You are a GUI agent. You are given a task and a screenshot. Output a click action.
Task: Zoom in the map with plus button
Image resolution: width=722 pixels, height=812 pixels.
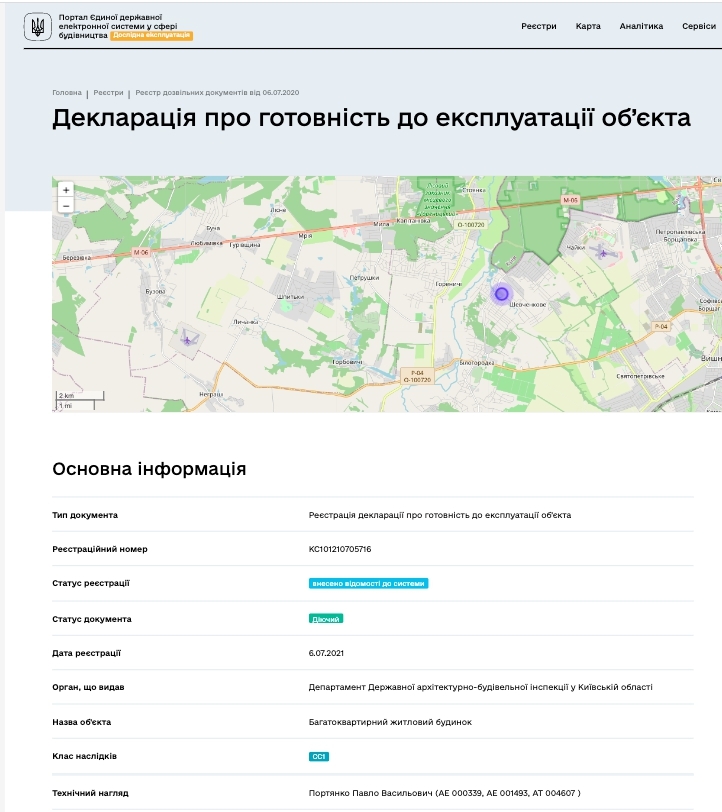pyautogui.click(x=66, y=190)
